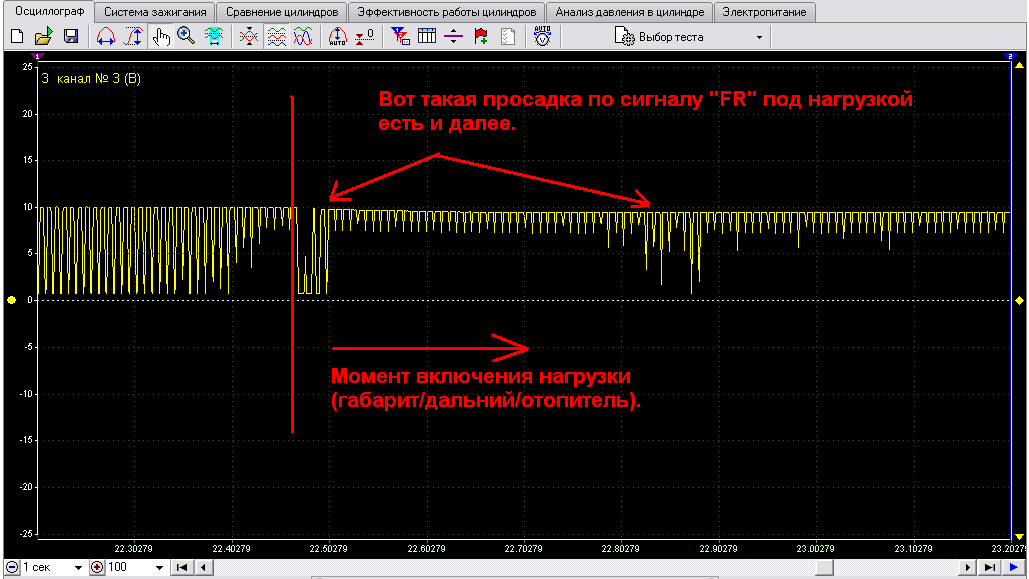
Task: Open the filter settings funnel icon
Action: click(x=400, y=36)
